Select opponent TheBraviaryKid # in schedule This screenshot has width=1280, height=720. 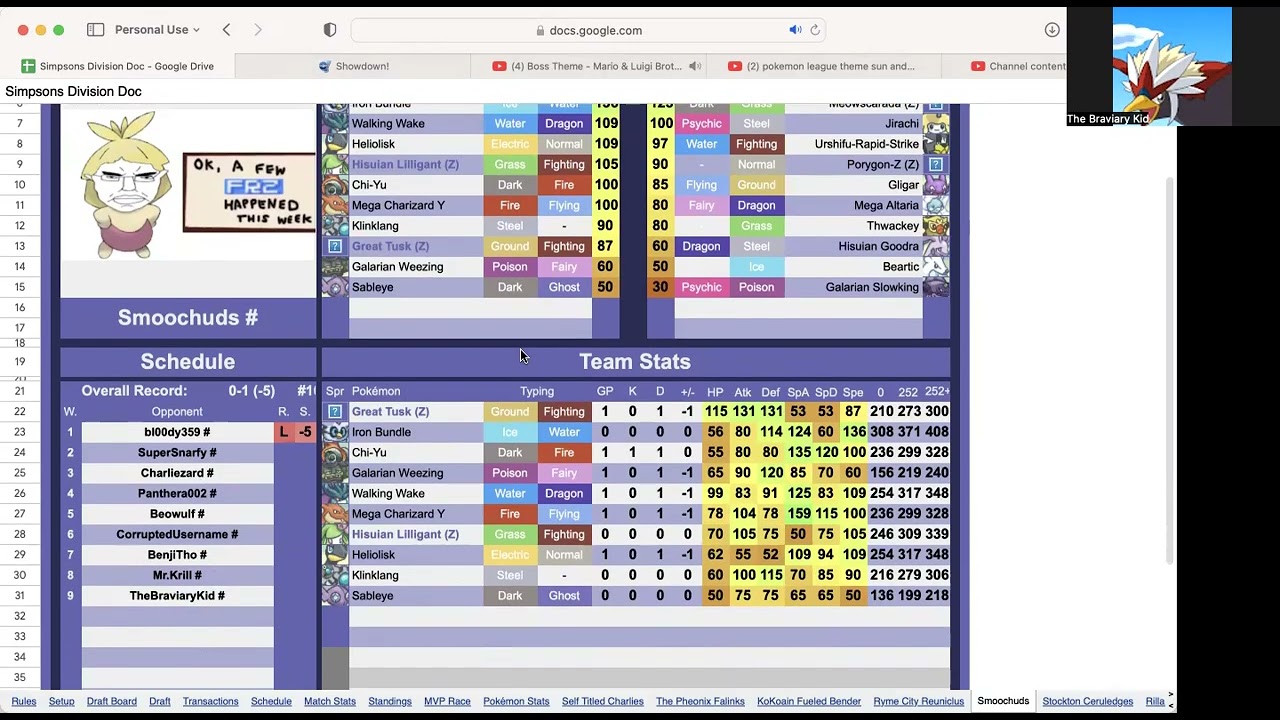[177, 596]
